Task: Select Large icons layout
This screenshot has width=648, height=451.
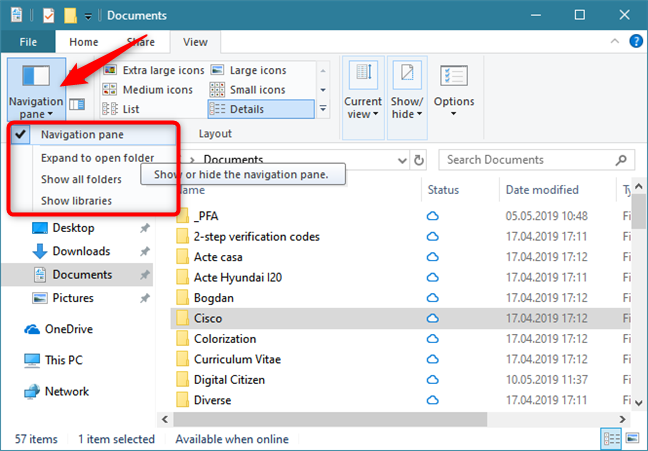Action: [249, 70]
